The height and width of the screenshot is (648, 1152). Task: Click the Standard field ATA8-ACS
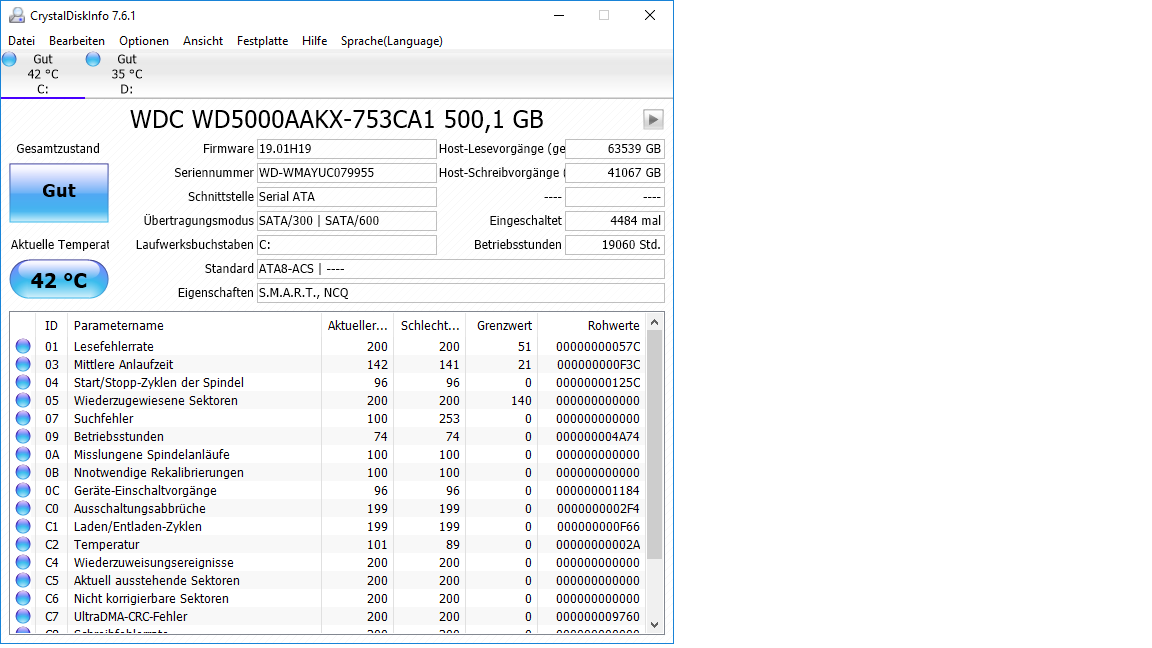pyautogui.click(x=461, y=269)
